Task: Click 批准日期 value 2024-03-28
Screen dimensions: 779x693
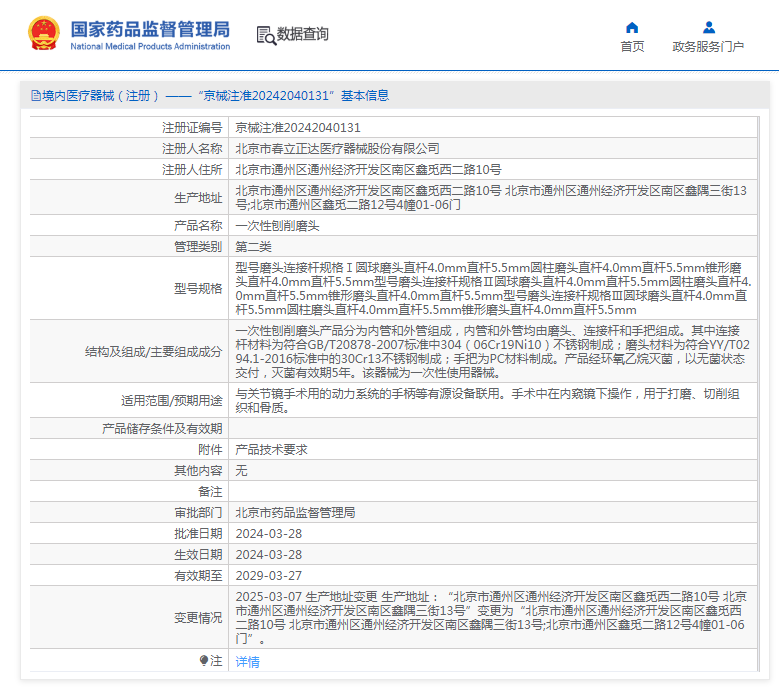Action: click(269, 534)
